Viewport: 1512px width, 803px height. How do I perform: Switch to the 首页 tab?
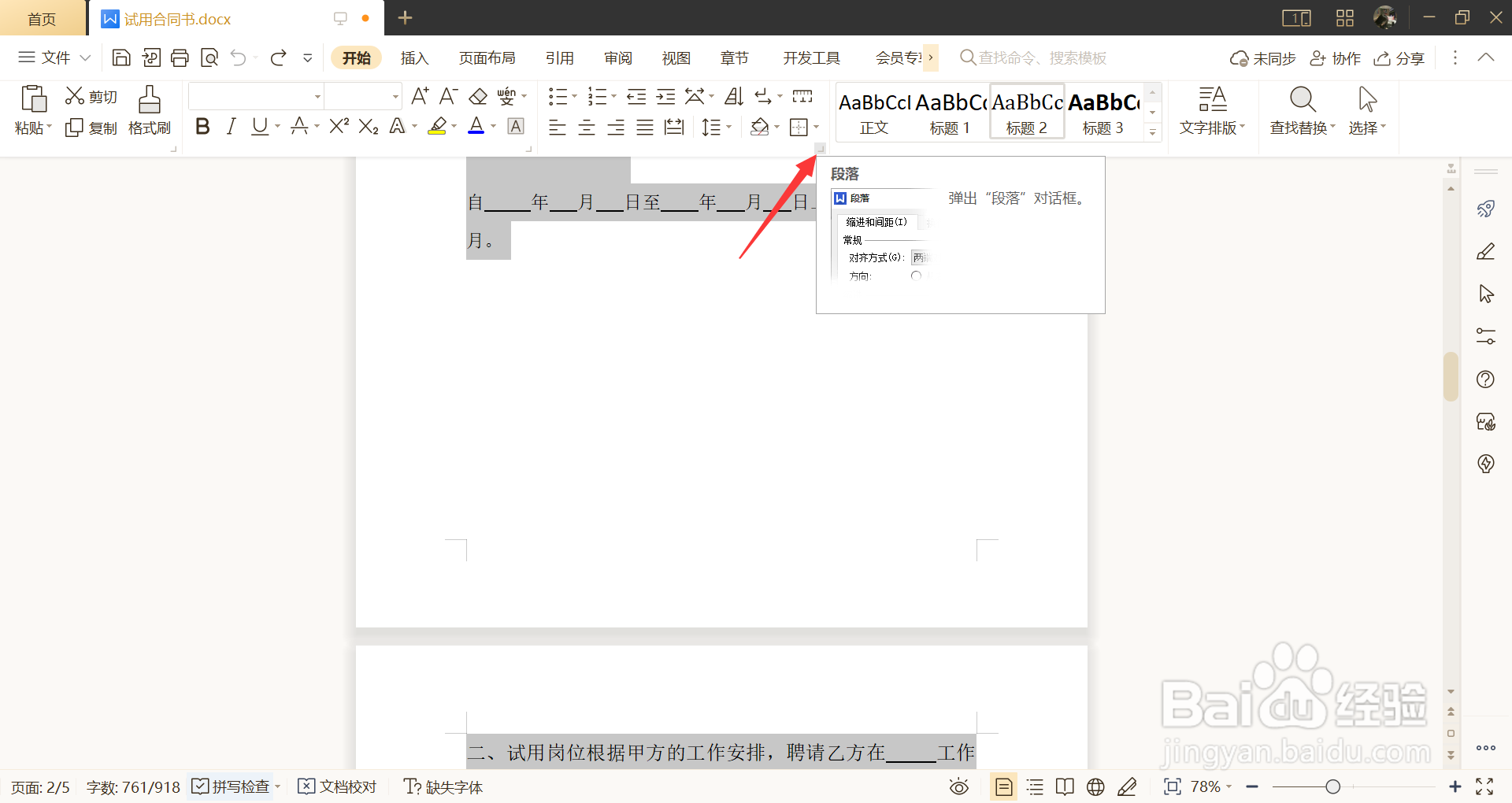click(43, 19)
